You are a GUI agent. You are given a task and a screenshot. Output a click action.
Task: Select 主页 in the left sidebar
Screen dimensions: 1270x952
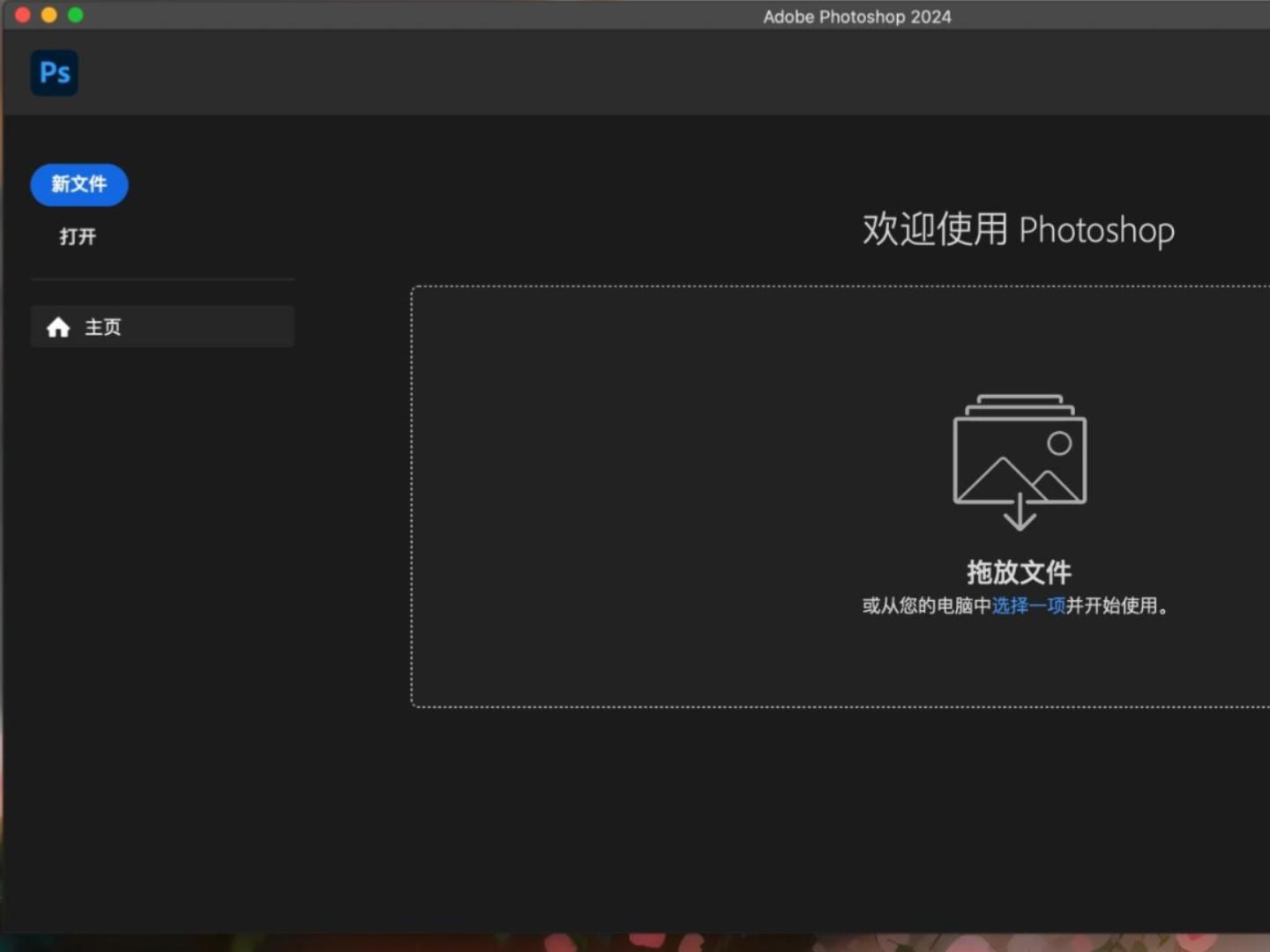(x=103, y=326)
